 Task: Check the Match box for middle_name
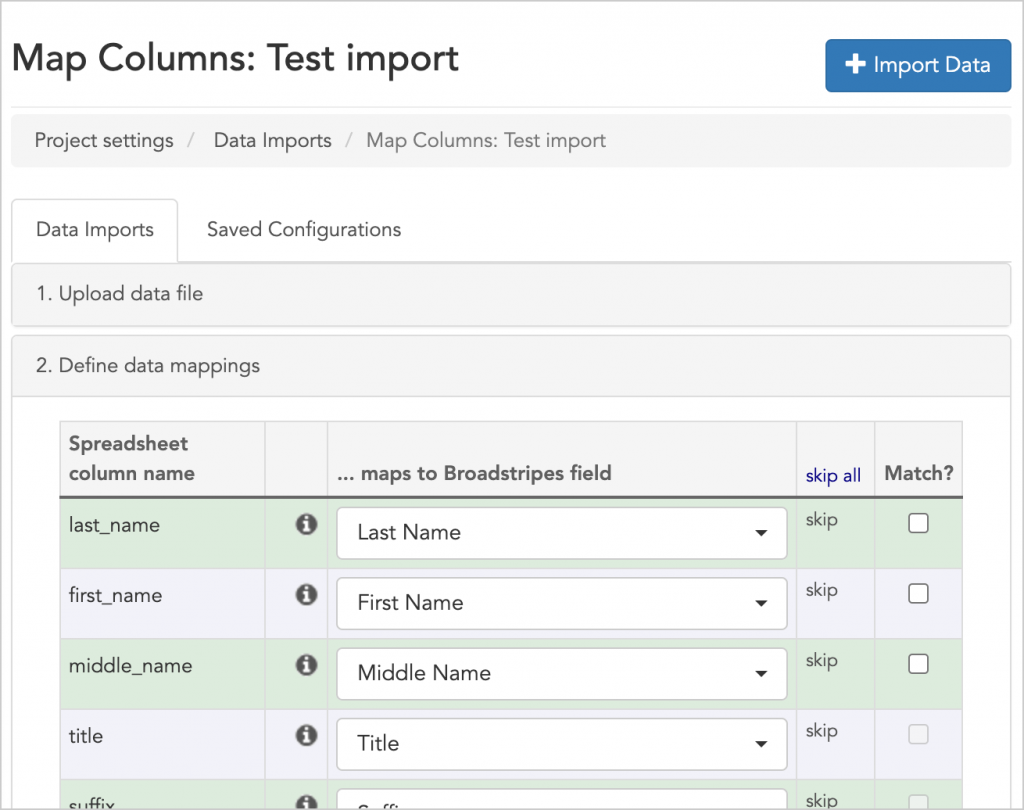[x=918, y=663]
